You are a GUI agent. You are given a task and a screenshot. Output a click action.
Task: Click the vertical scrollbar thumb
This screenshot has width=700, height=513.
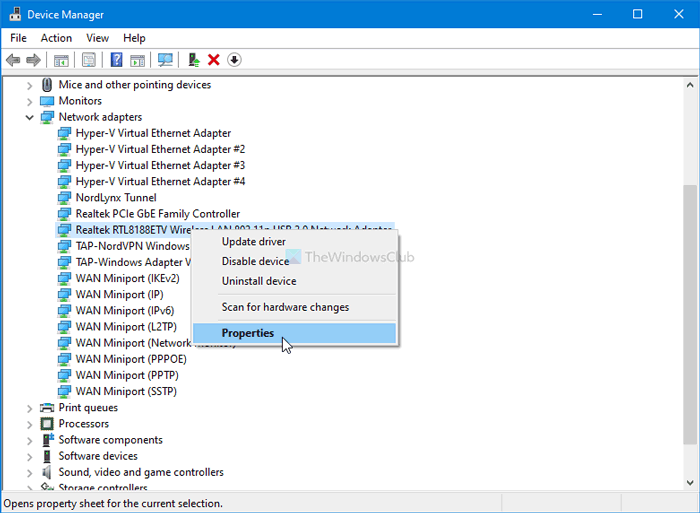point(690,314)
